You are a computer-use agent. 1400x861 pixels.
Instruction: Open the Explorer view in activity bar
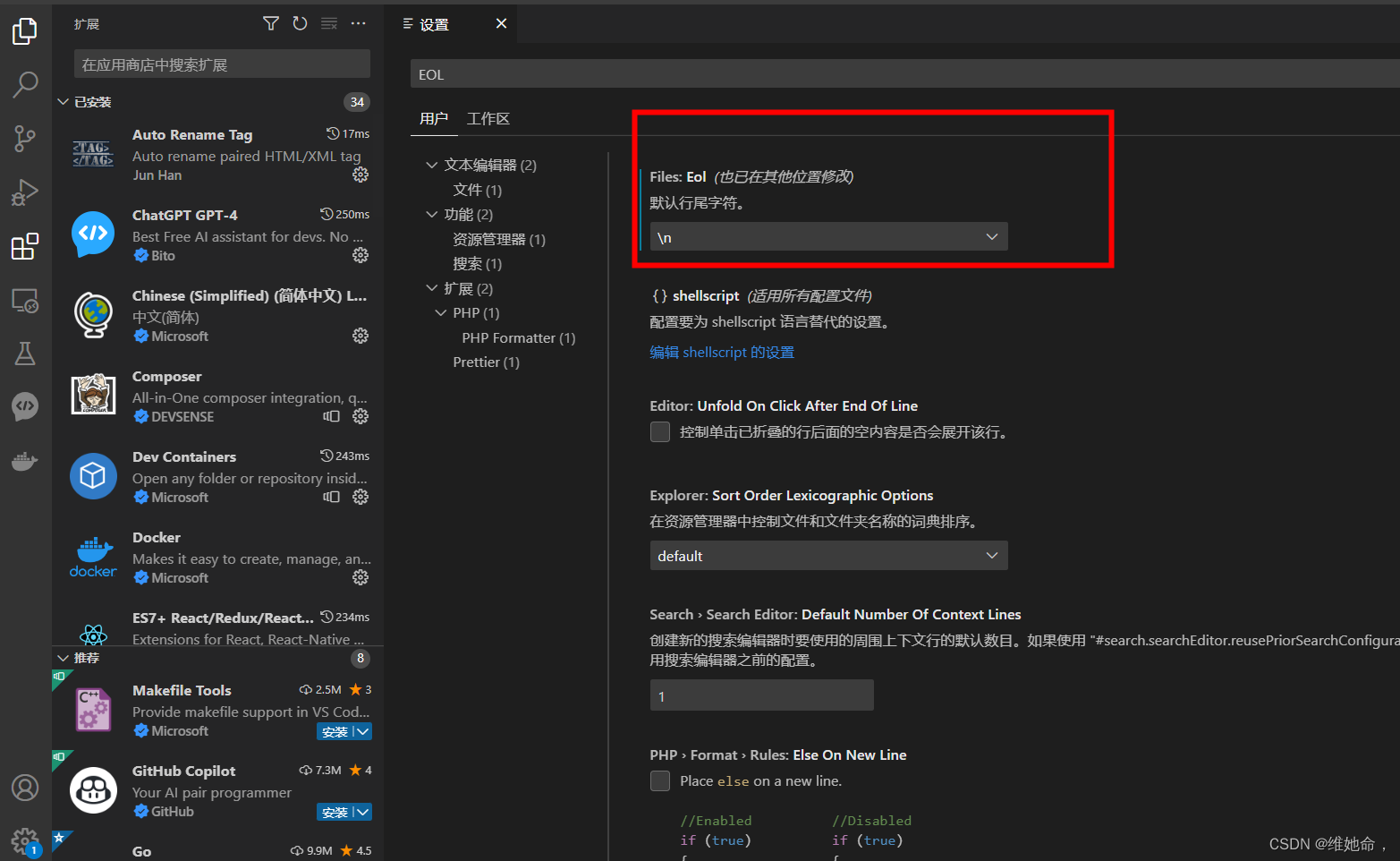tap(24, 30)
